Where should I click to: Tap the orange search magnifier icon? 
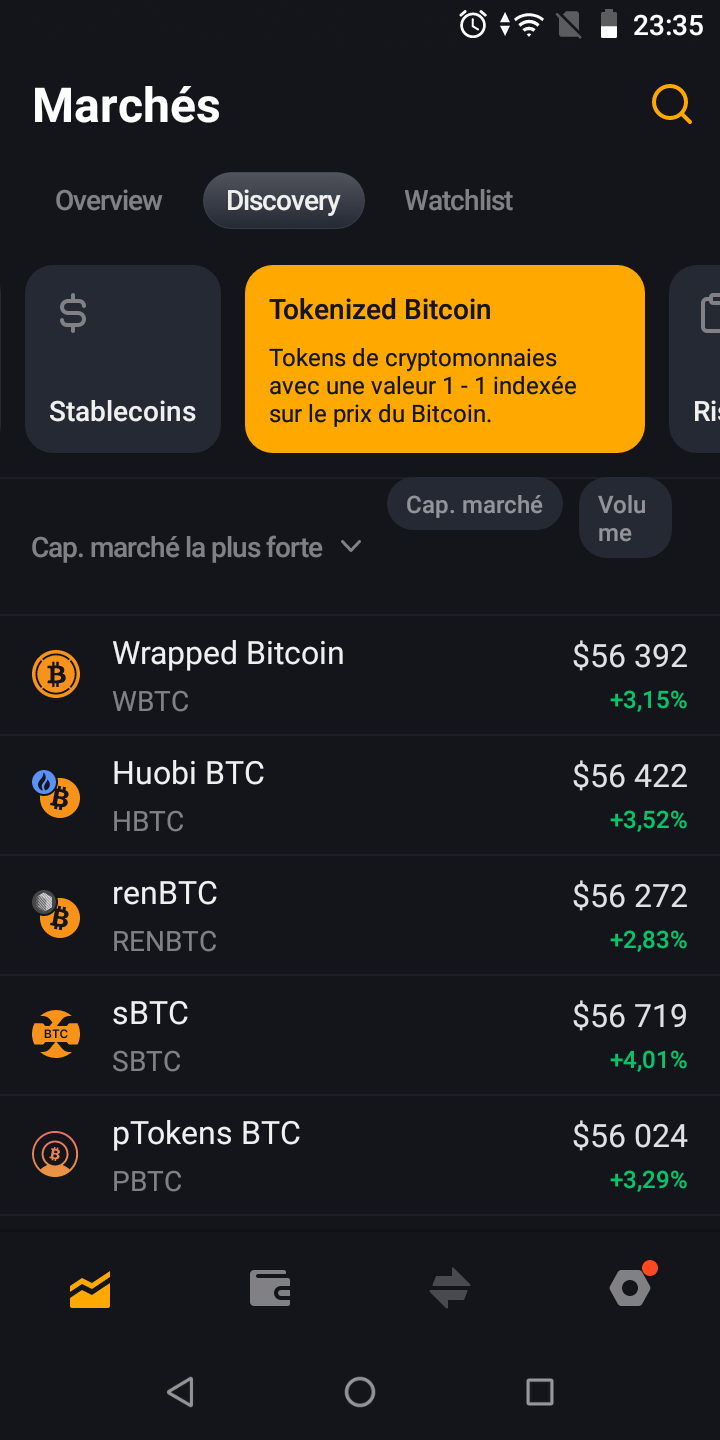coord(671,104)
